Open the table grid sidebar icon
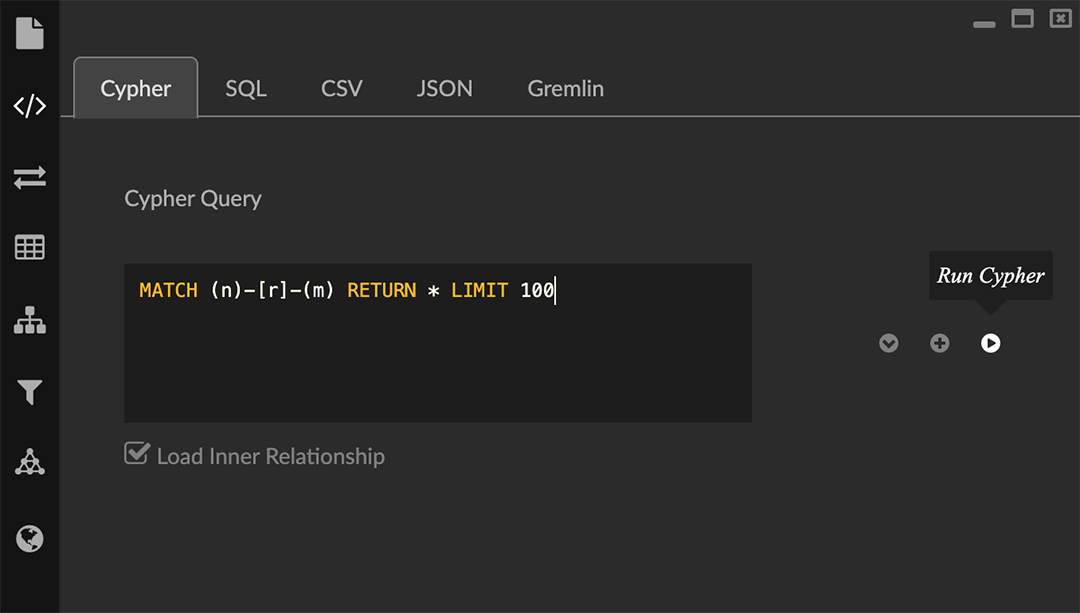Image resolution: width=1080 pixels, height=613 pixels. point(30,248)
